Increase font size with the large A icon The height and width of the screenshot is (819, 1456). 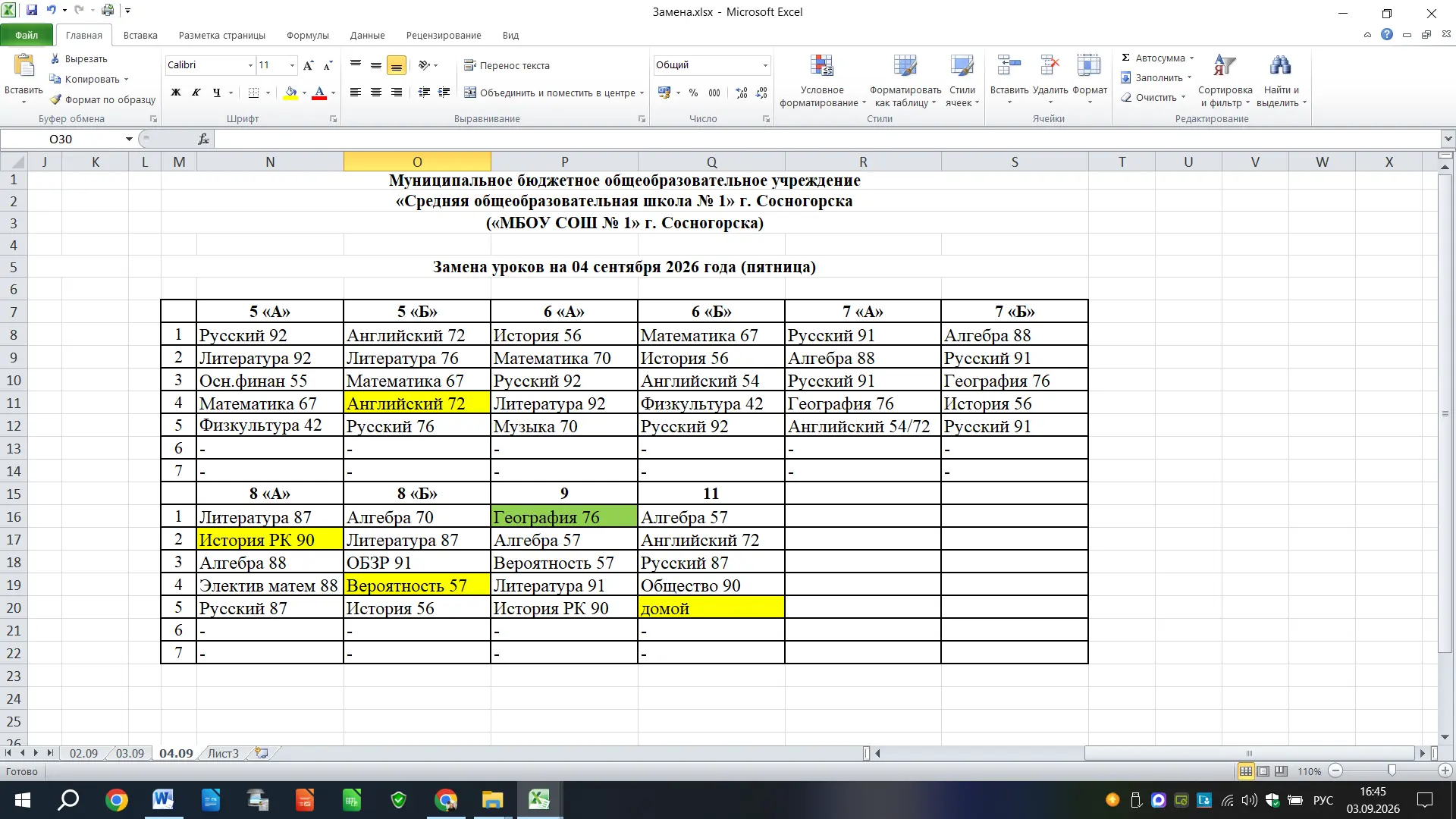pos(308,65)
